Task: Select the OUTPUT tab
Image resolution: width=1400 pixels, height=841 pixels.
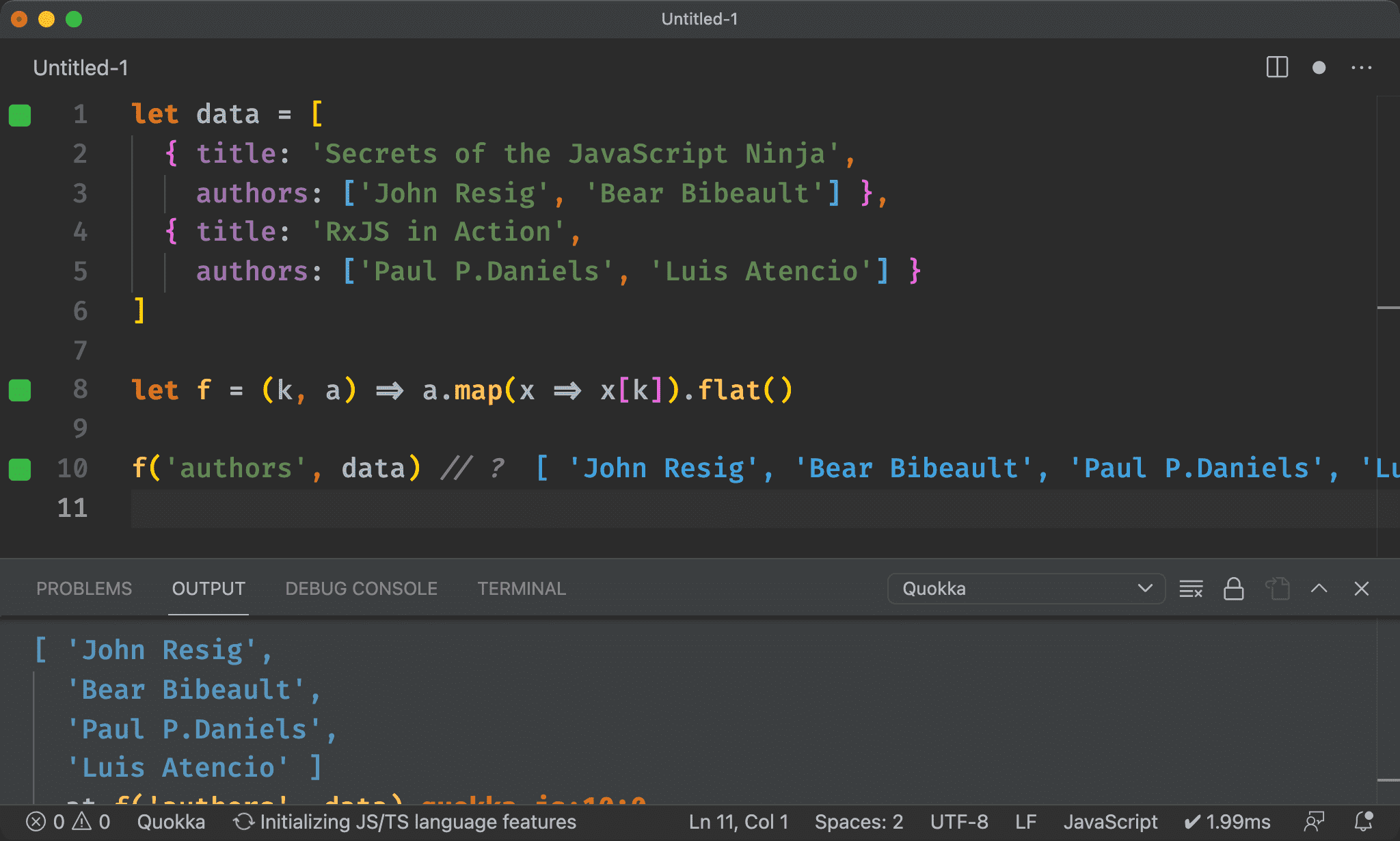Action: (x=208, y=589)
